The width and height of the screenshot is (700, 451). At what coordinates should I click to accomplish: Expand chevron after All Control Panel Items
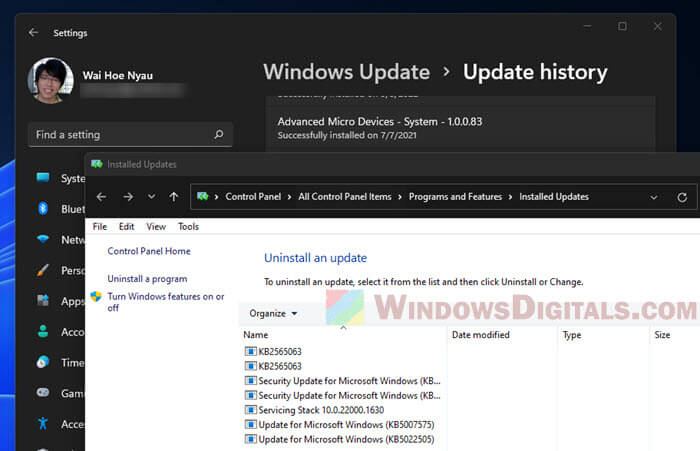[400, 197]
